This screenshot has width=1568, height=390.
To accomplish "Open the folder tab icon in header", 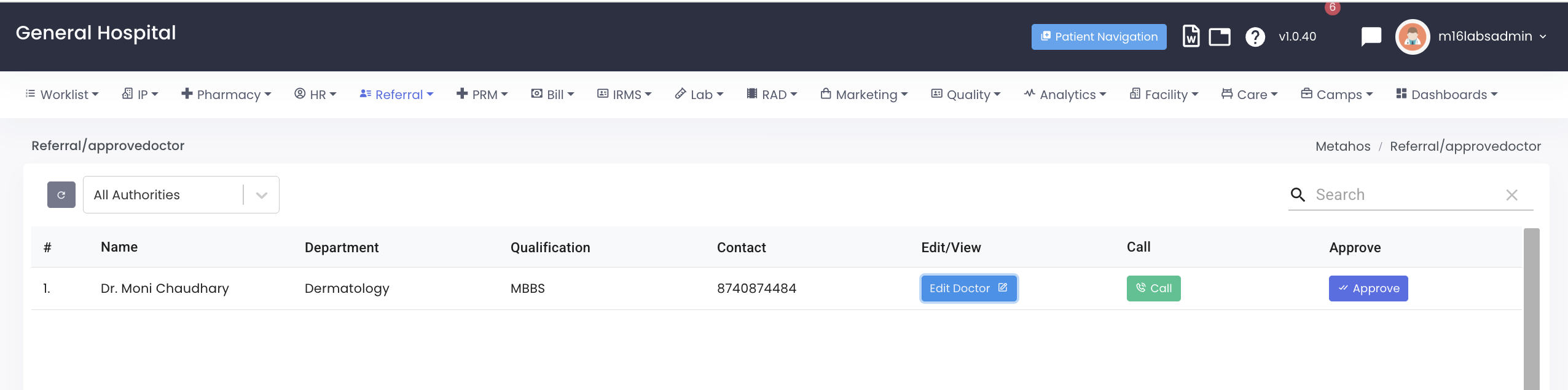I will tap(1219, 37).
